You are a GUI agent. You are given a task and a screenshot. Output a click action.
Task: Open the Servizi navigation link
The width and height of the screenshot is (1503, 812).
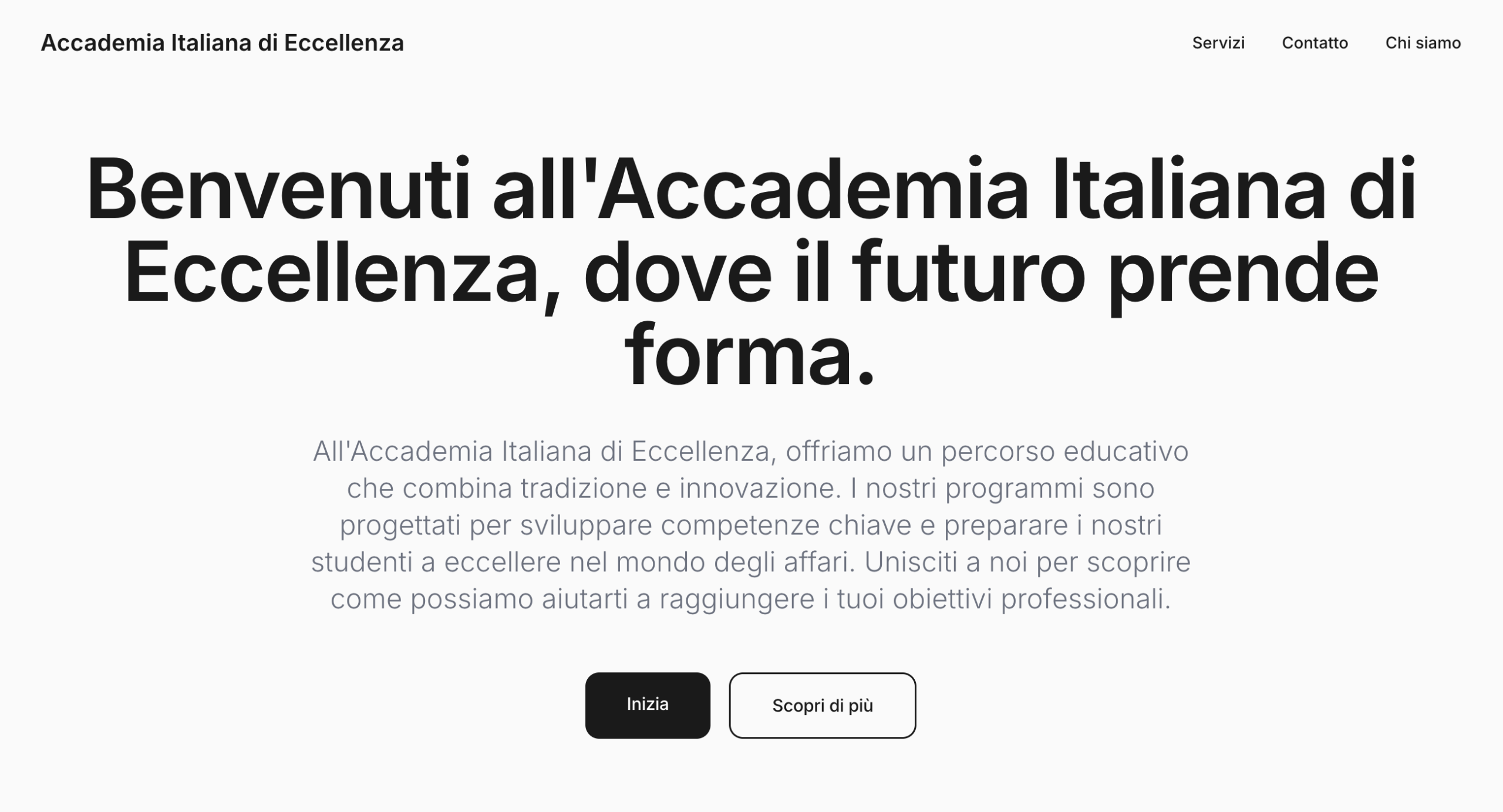coord(1218,43)
